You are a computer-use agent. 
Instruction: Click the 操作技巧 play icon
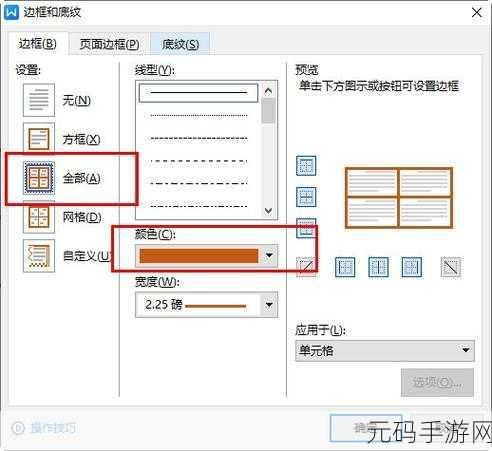point(18,428)
